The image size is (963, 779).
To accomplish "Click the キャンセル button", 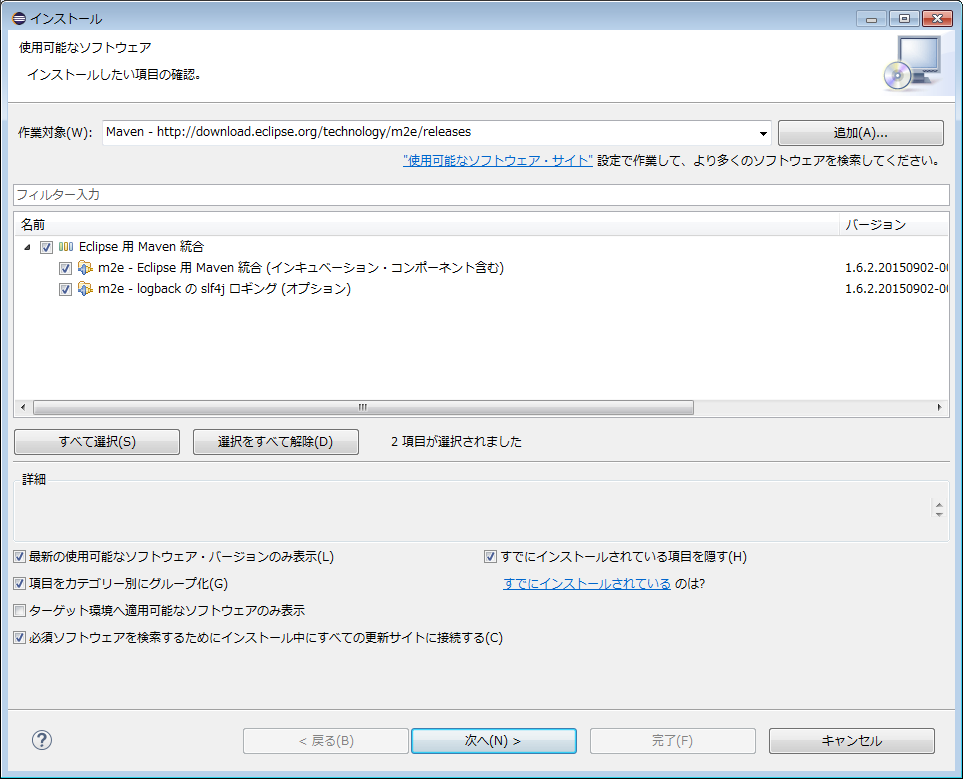I will tap(852, 741).
